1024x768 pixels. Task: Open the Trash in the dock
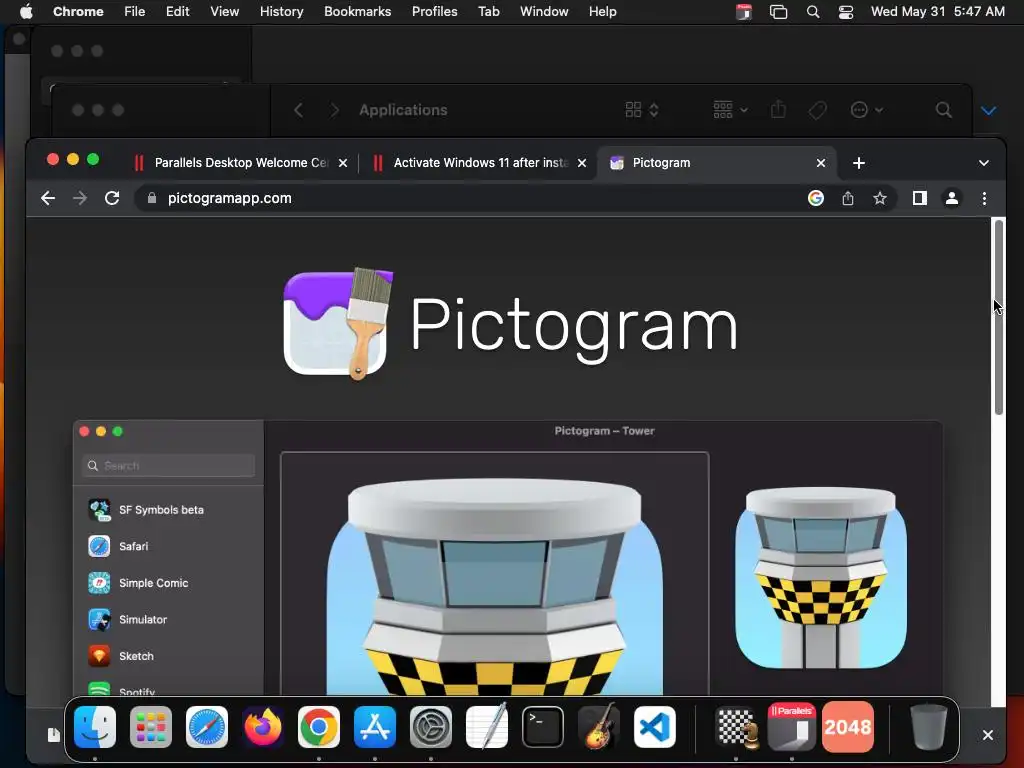point(929,727)
